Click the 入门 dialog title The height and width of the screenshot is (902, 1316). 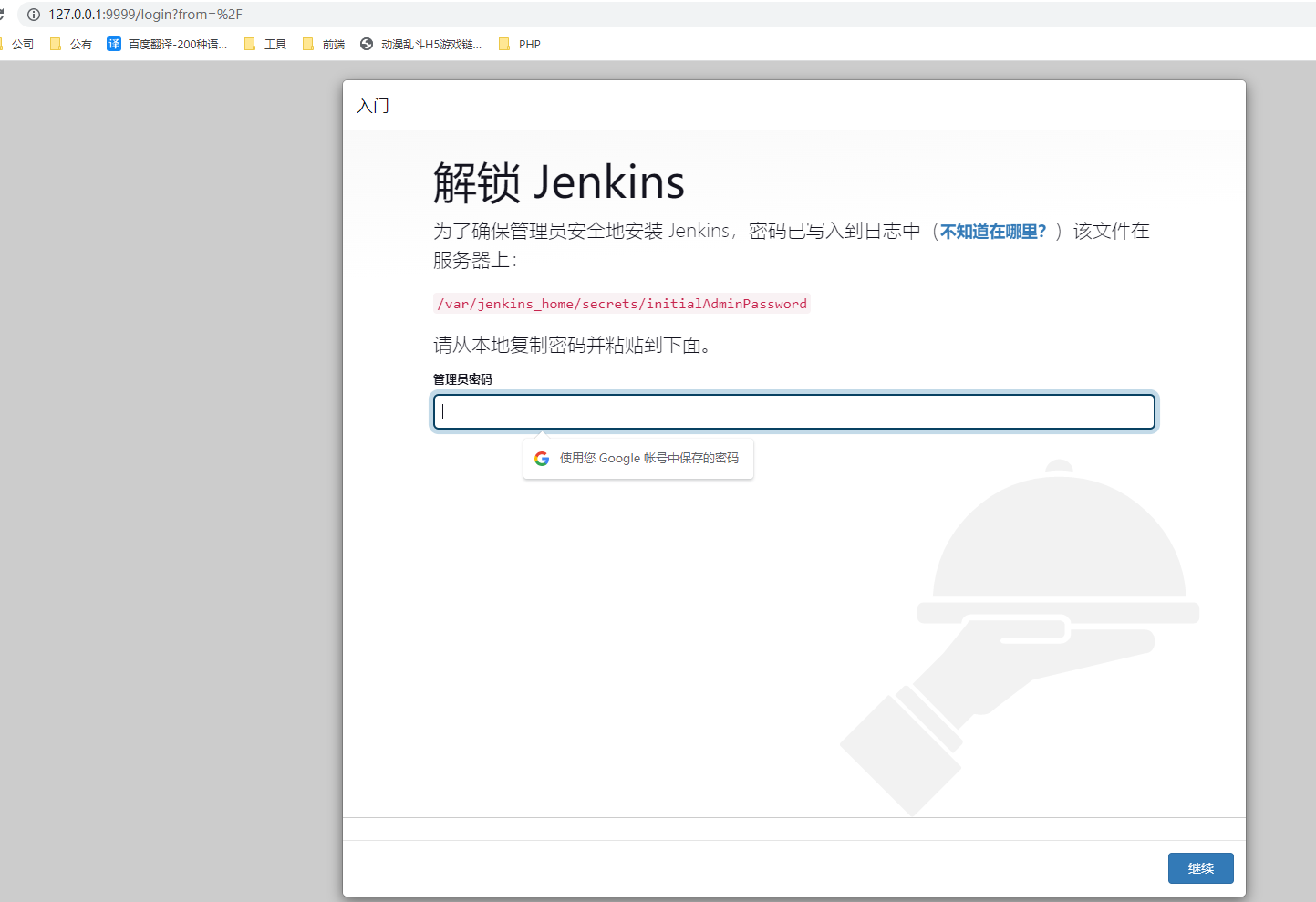click(373, 106)
